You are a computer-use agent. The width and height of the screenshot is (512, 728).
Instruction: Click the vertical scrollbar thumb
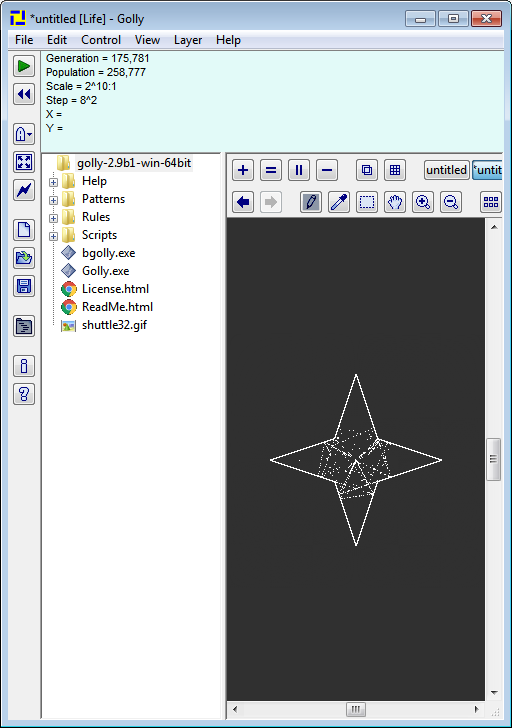(x=493, y=459)
